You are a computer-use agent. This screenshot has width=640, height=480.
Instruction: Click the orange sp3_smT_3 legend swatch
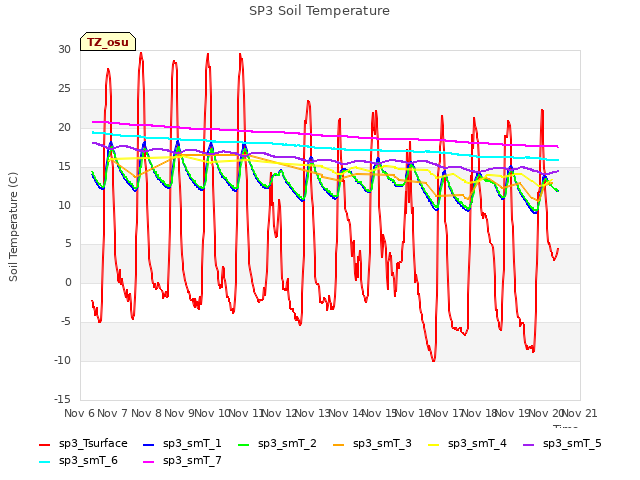pyautogui.click(x=339, y=444)
